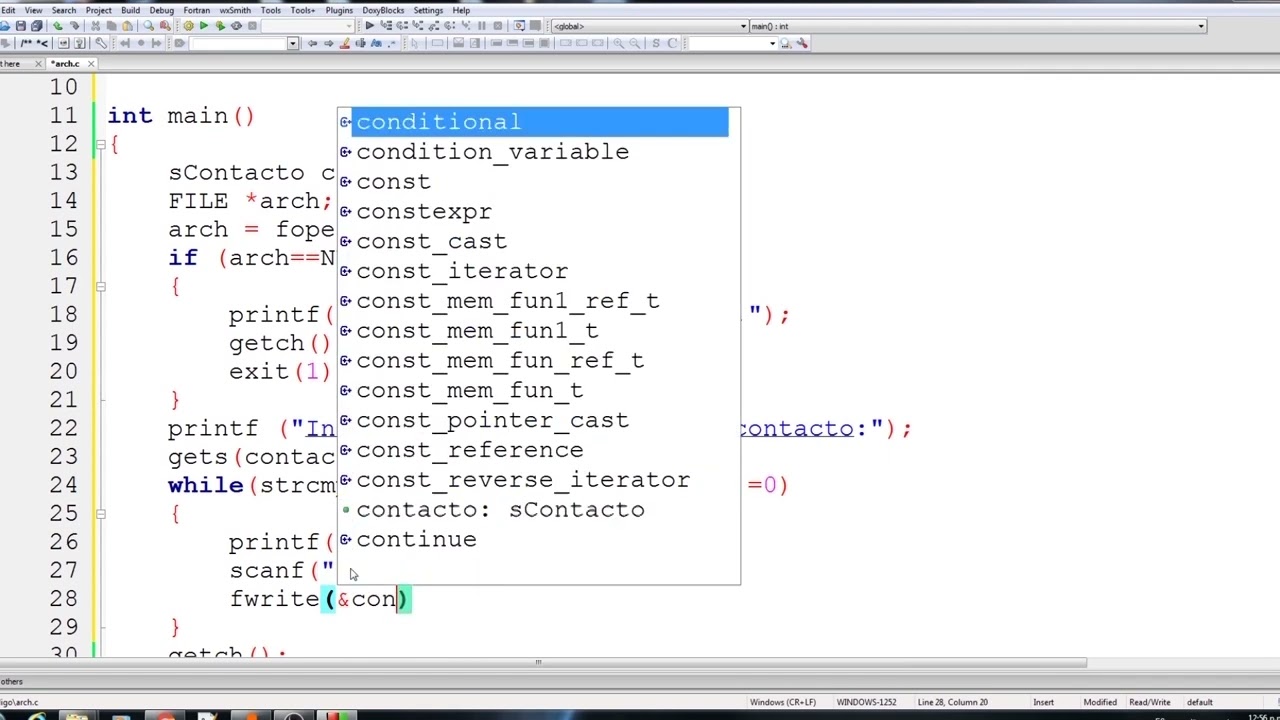The width and height of the screenshot is (1280, 720).
Task: Open the DoxyBlocks menu
Action: [383, 10]
